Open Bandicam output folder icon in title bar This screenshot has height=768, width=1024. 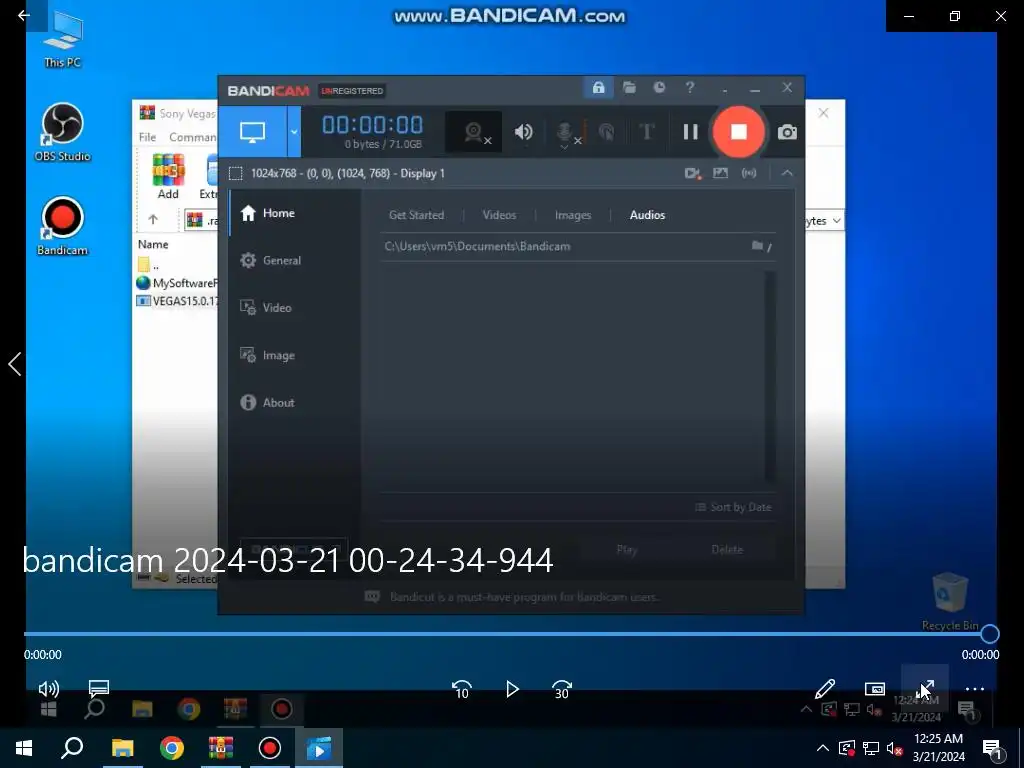click(x=629, y=88)
